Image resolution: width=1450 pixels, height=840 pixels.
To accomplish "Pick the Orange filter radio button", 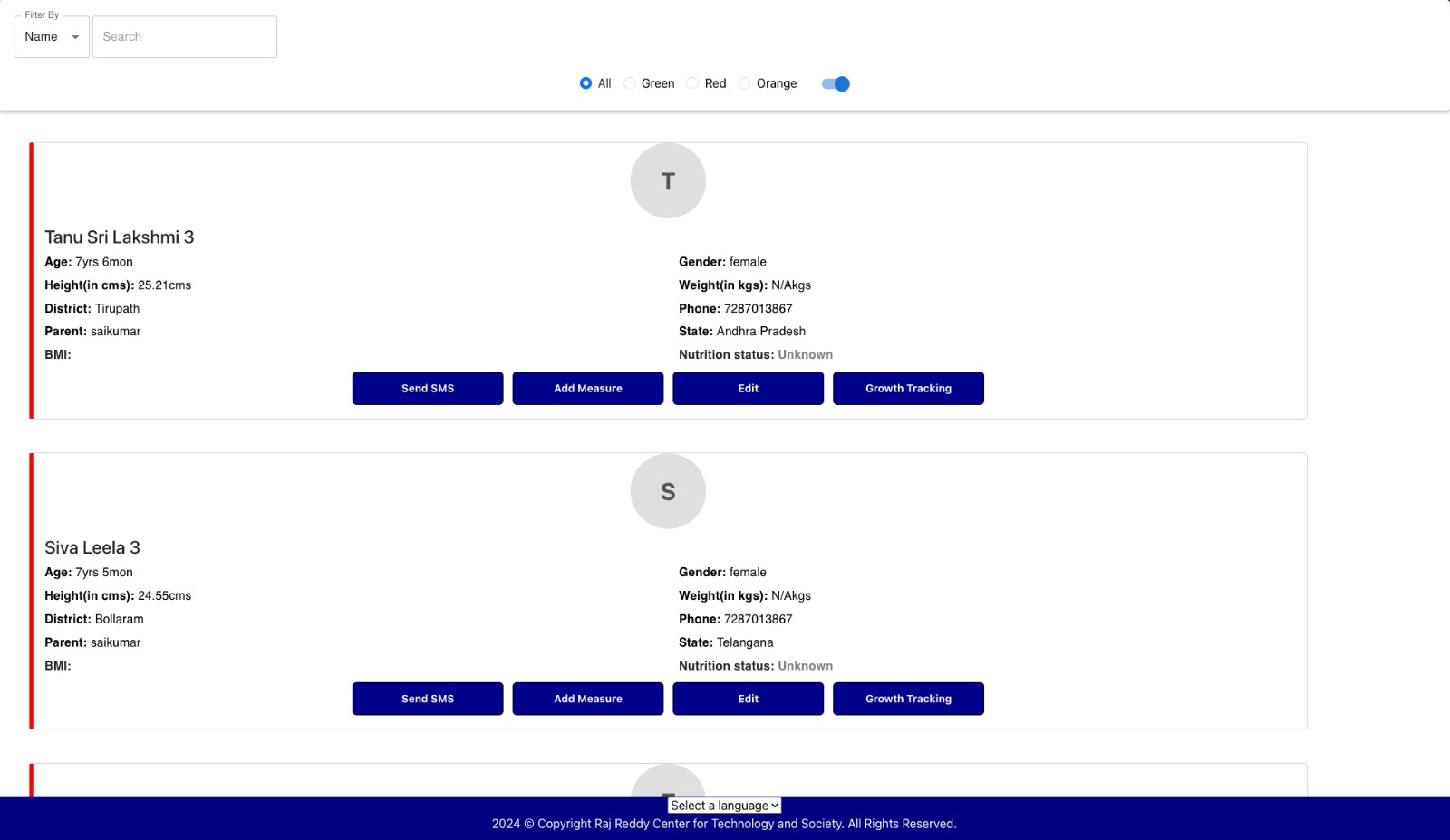I will [x=745, y=83].
